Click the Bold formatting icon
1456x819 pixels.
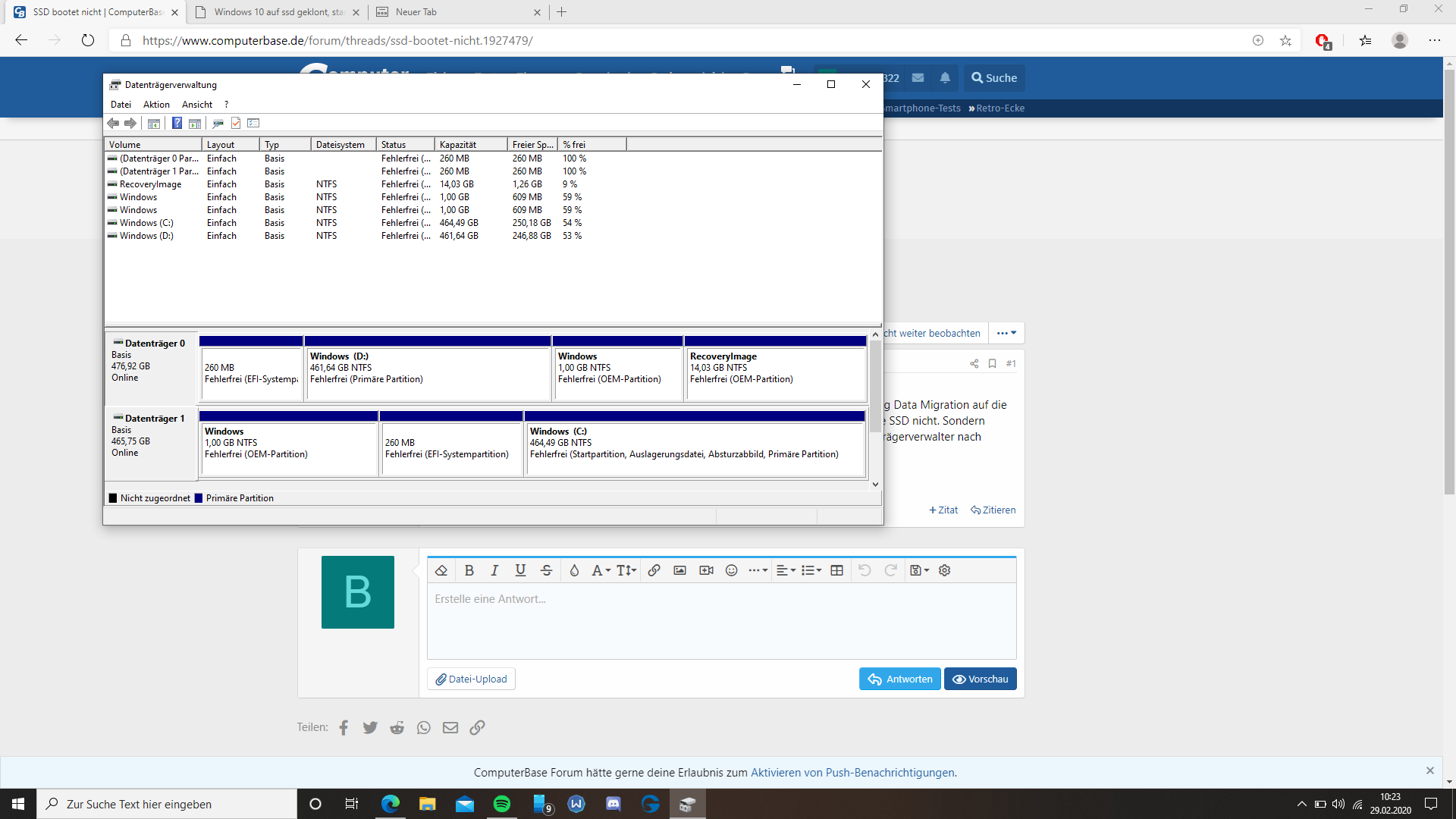[x=469, y=570]
